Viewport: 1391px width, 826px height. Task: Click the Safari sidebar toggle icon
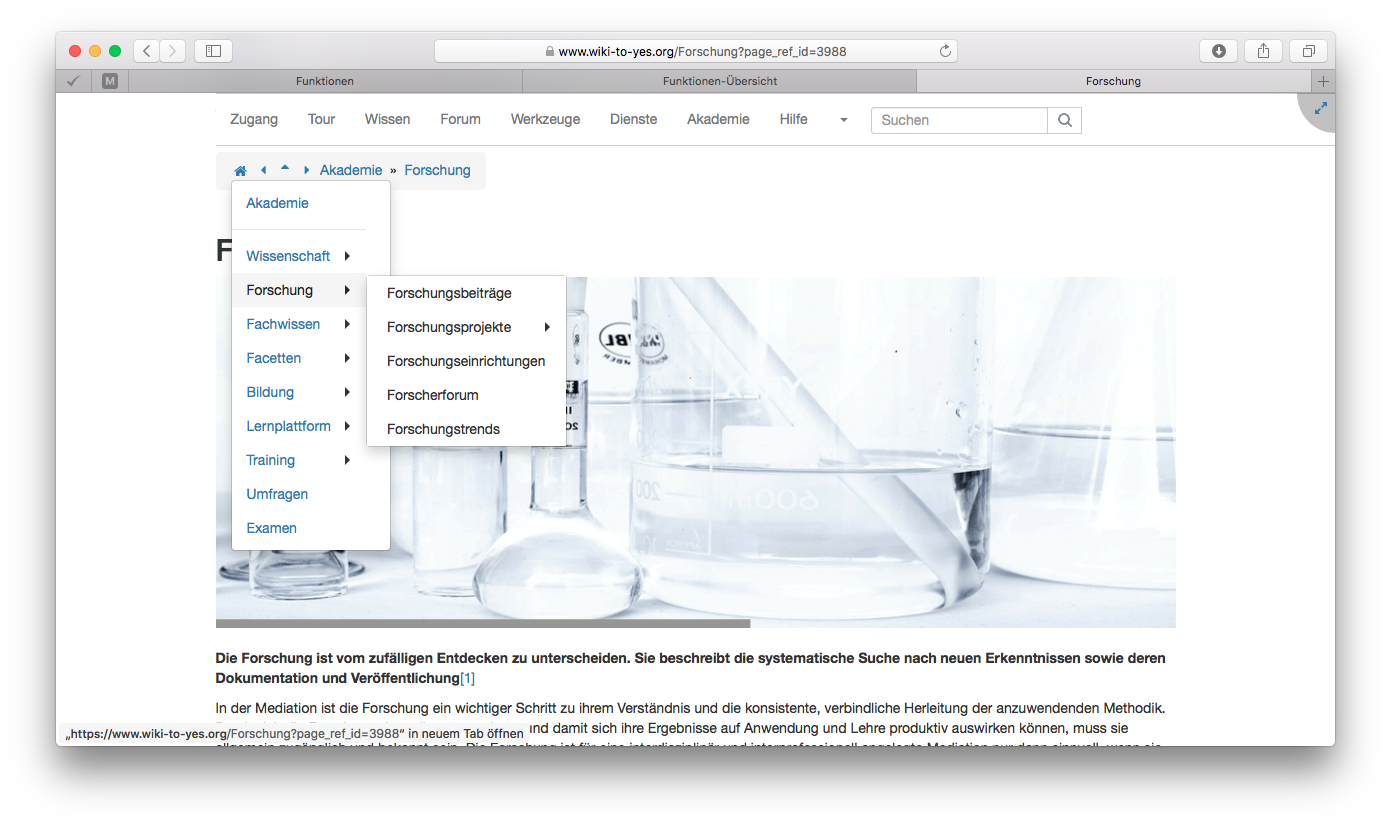click(213, 51)
